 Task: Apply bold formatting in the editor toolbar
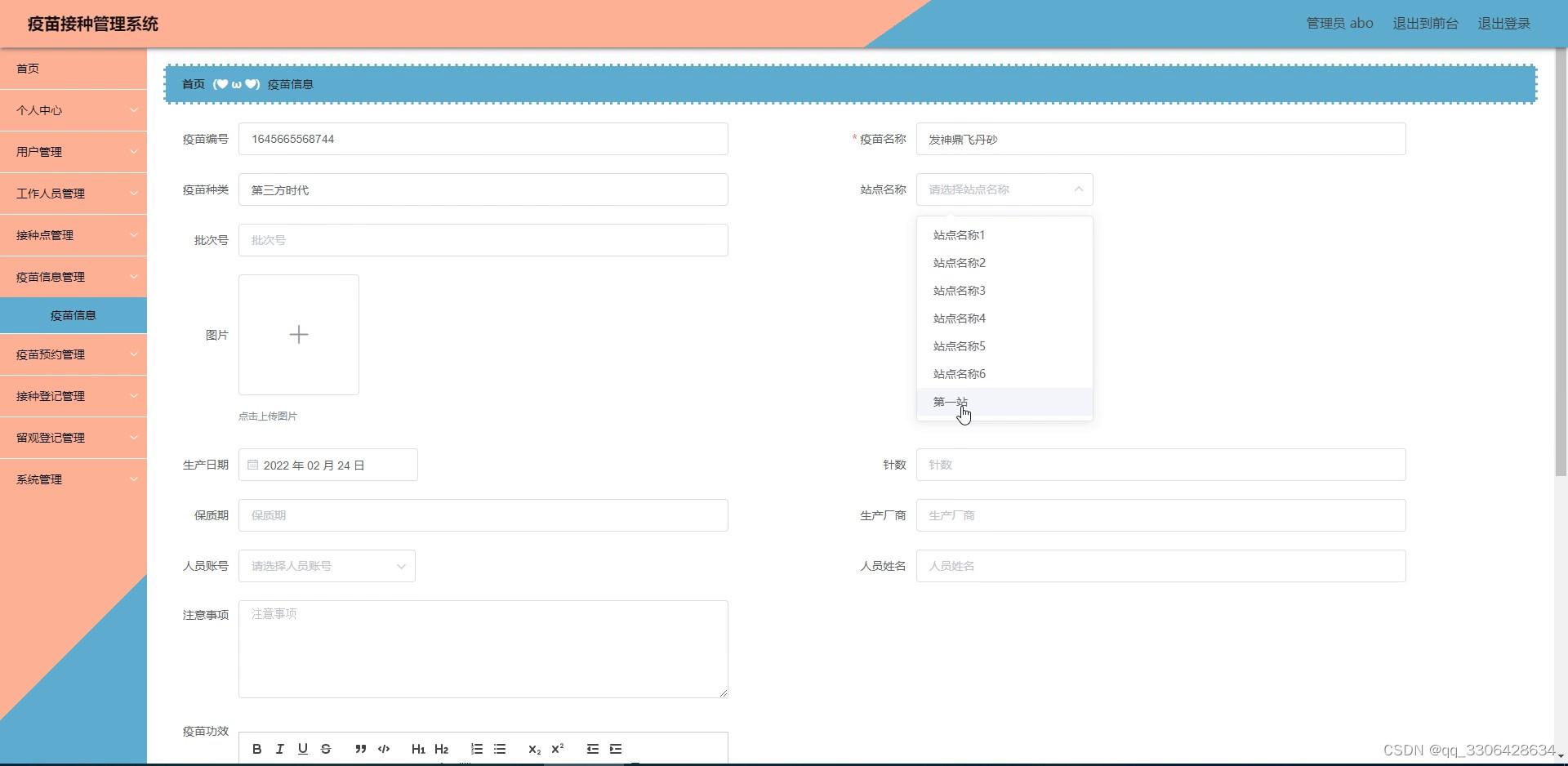pyautogui.click(x=257, y=749)
